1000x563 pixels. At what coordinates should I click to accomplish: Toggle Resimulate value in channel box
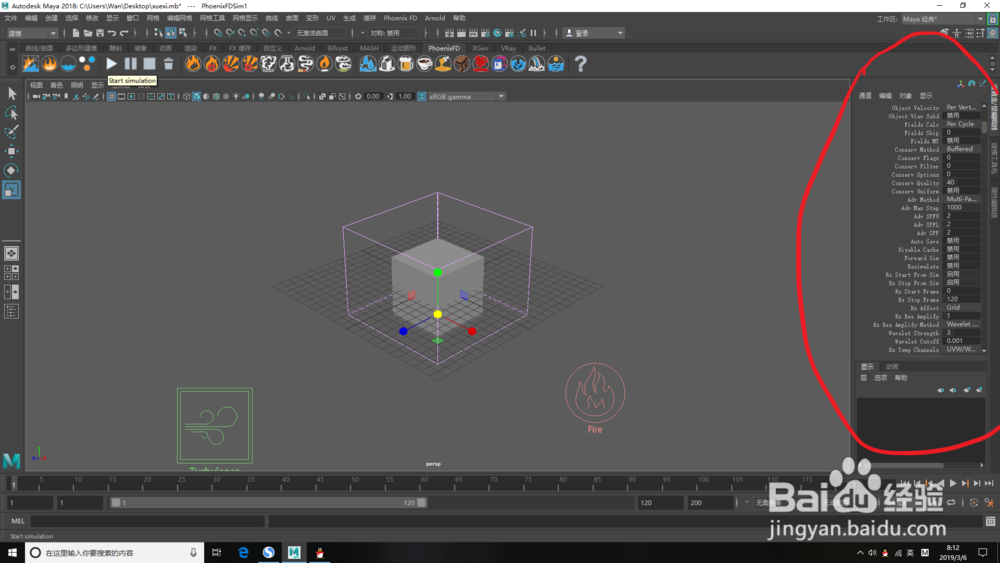point(962,266)
